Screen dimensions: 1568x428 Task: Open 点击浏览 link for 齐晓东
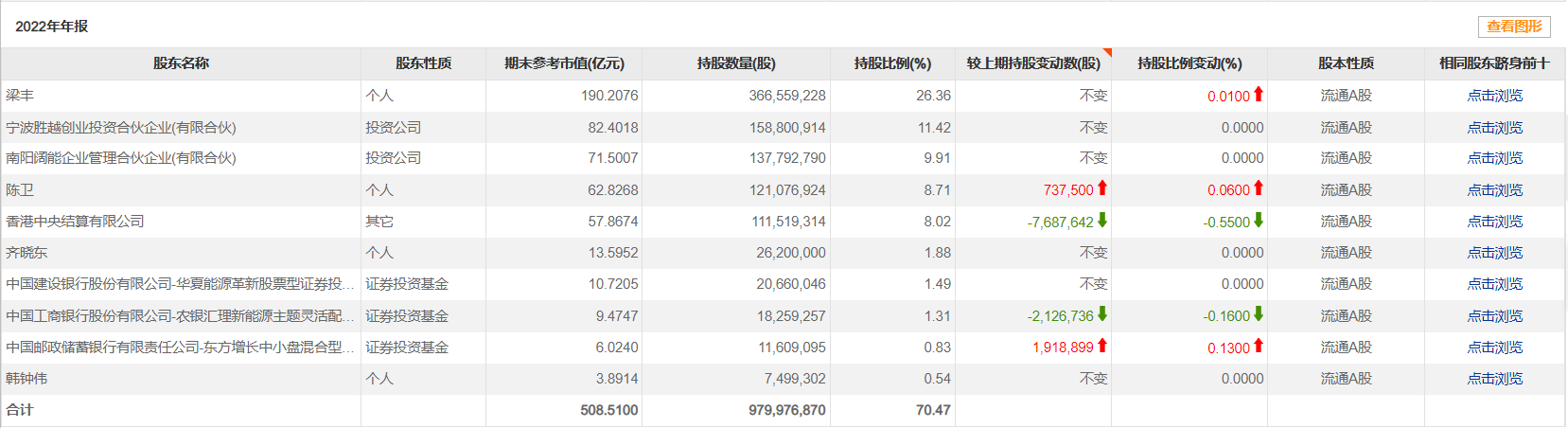click(x=1495, y=253)
